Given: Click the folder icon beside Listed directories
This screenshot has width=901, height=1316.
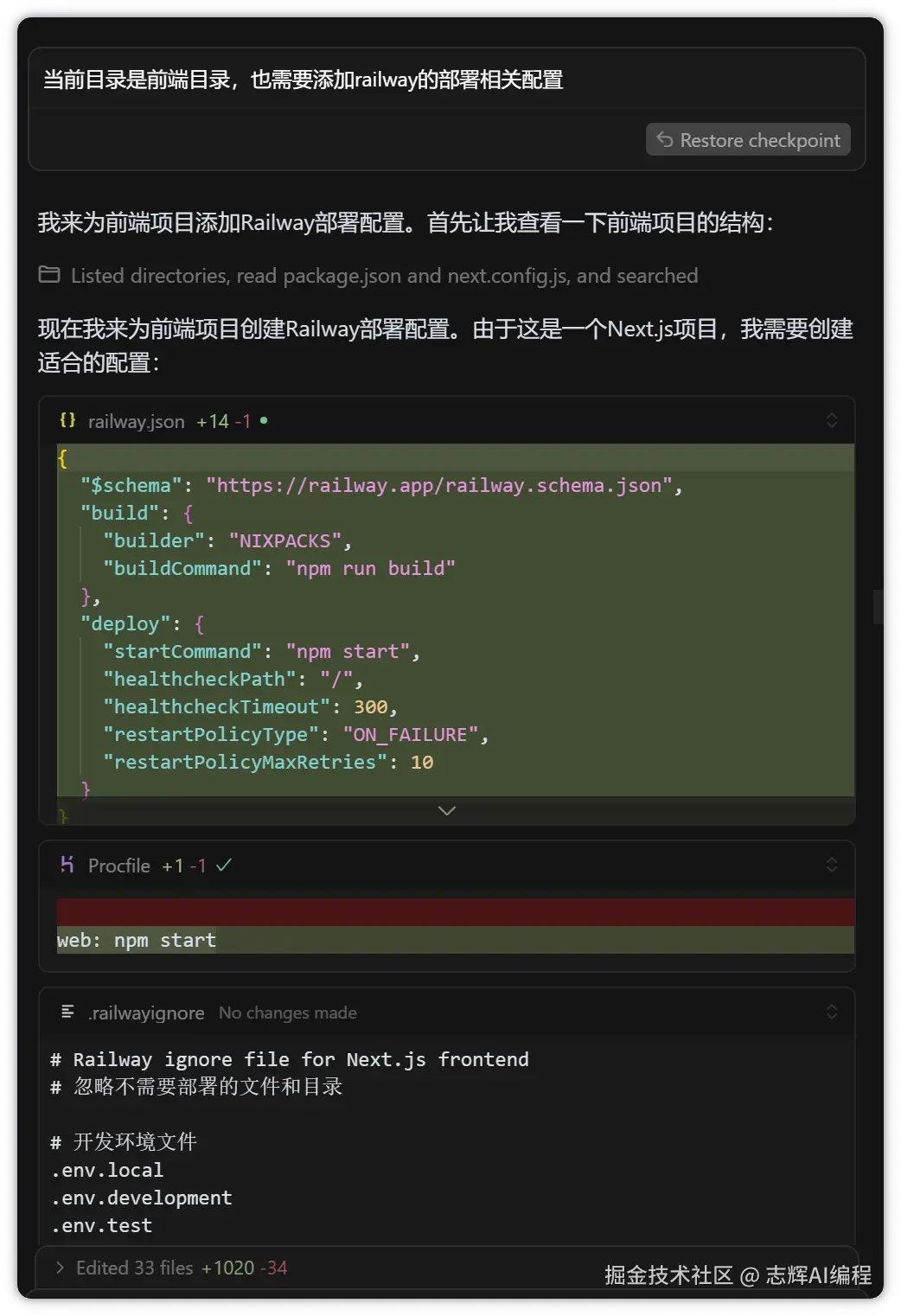Looking at the screenshot, I should 49,275.
